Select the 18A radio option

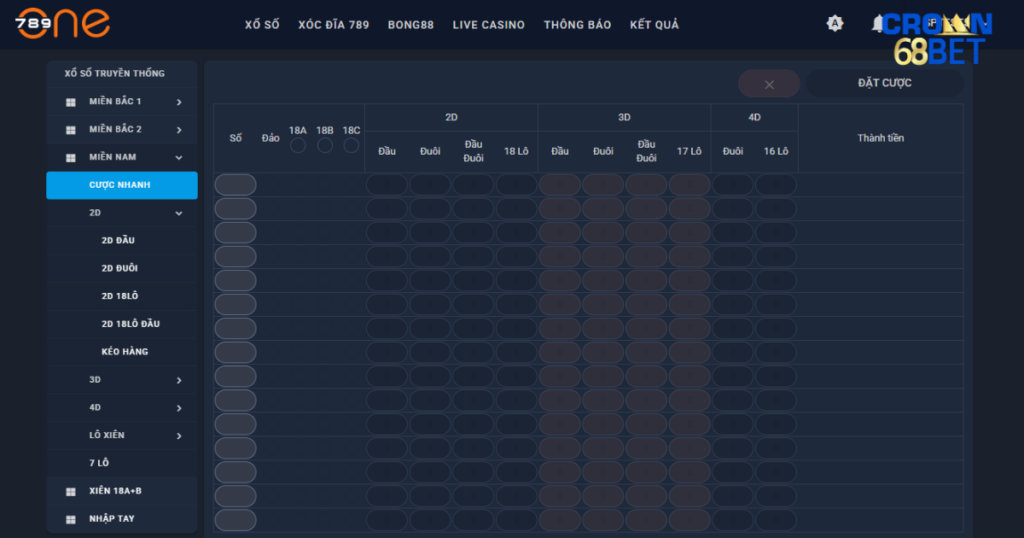[x=298, y=146]
